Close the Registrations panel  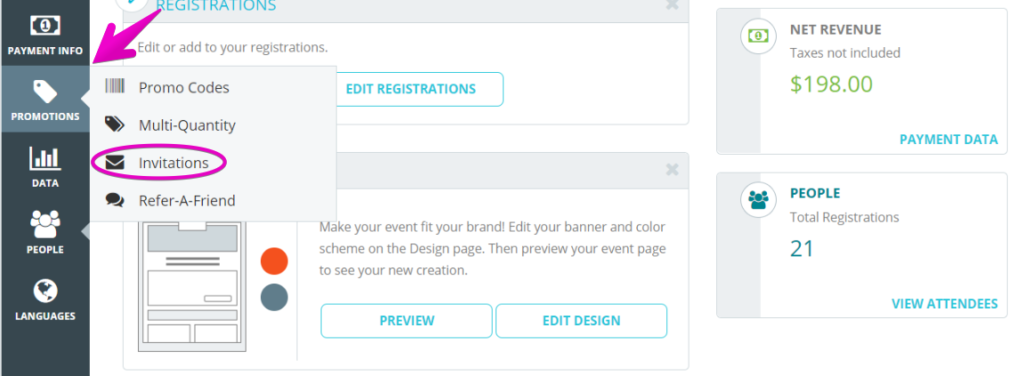[x=671, y=5]
